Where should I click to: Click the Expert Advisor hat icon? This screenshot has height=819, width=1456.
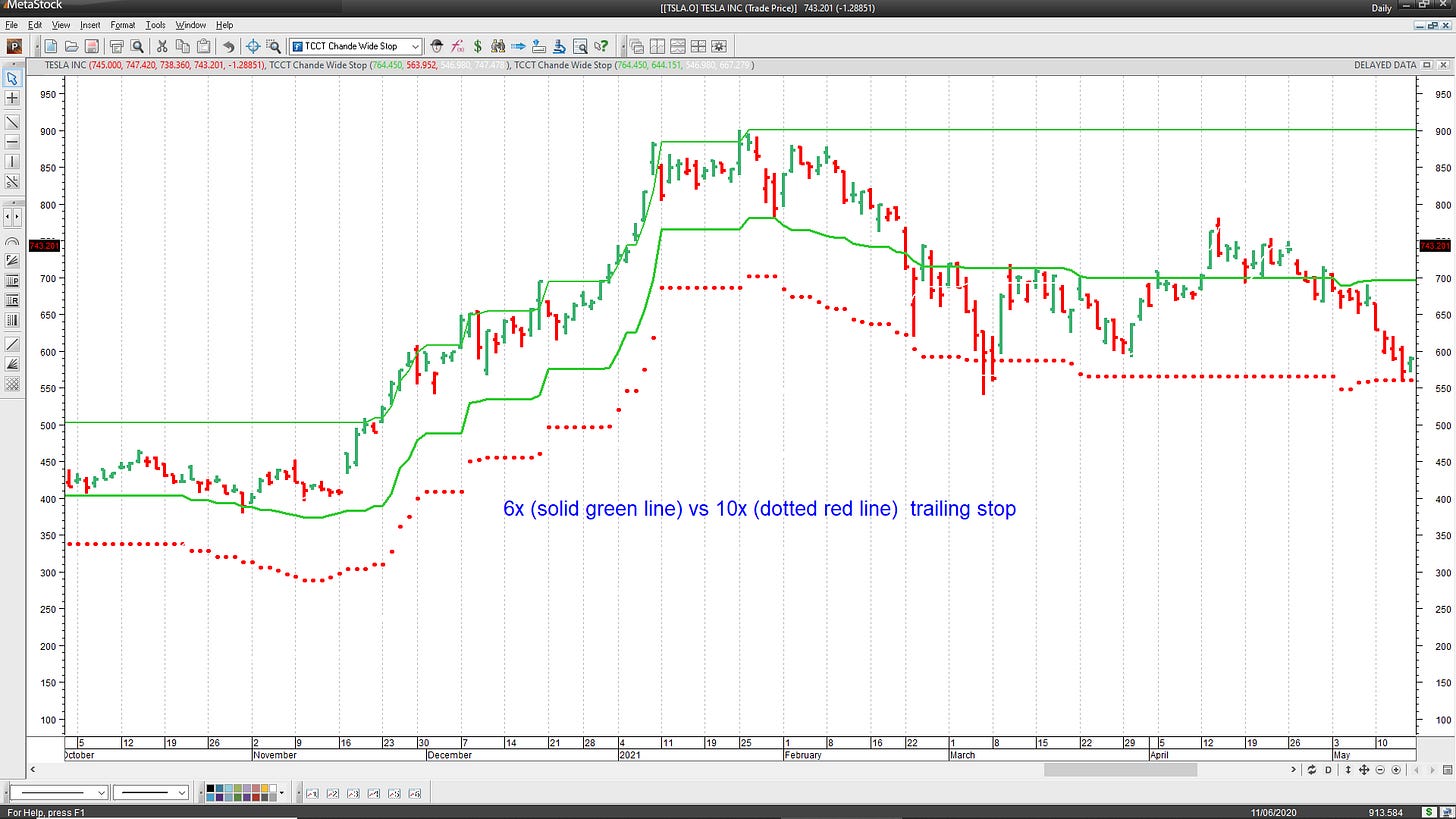tap(436, 46)
